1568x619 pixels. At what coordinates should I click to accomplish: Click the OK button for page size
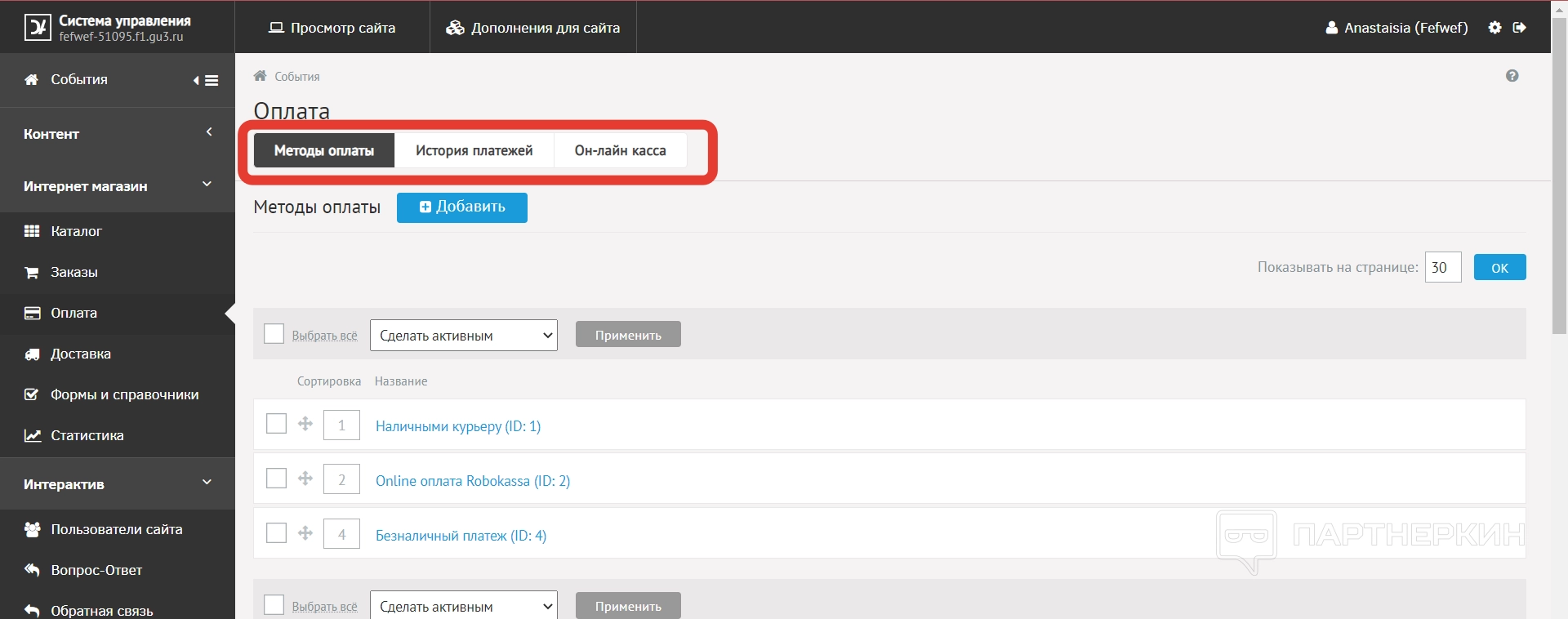pos(1500,267)
